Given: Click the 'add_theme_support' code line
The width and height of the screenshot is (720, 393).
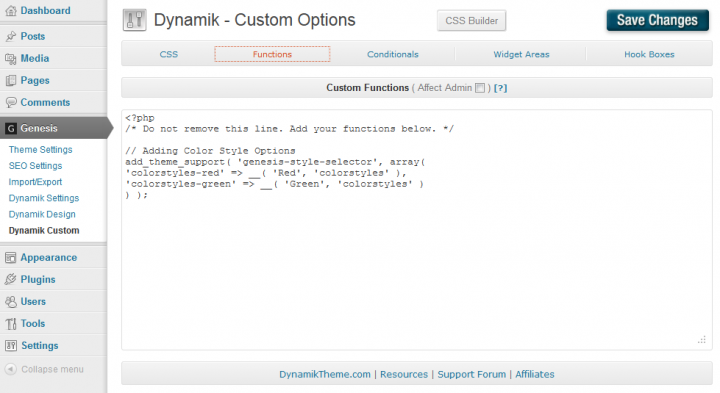Looking at the screenshot, I should (276, 162).
